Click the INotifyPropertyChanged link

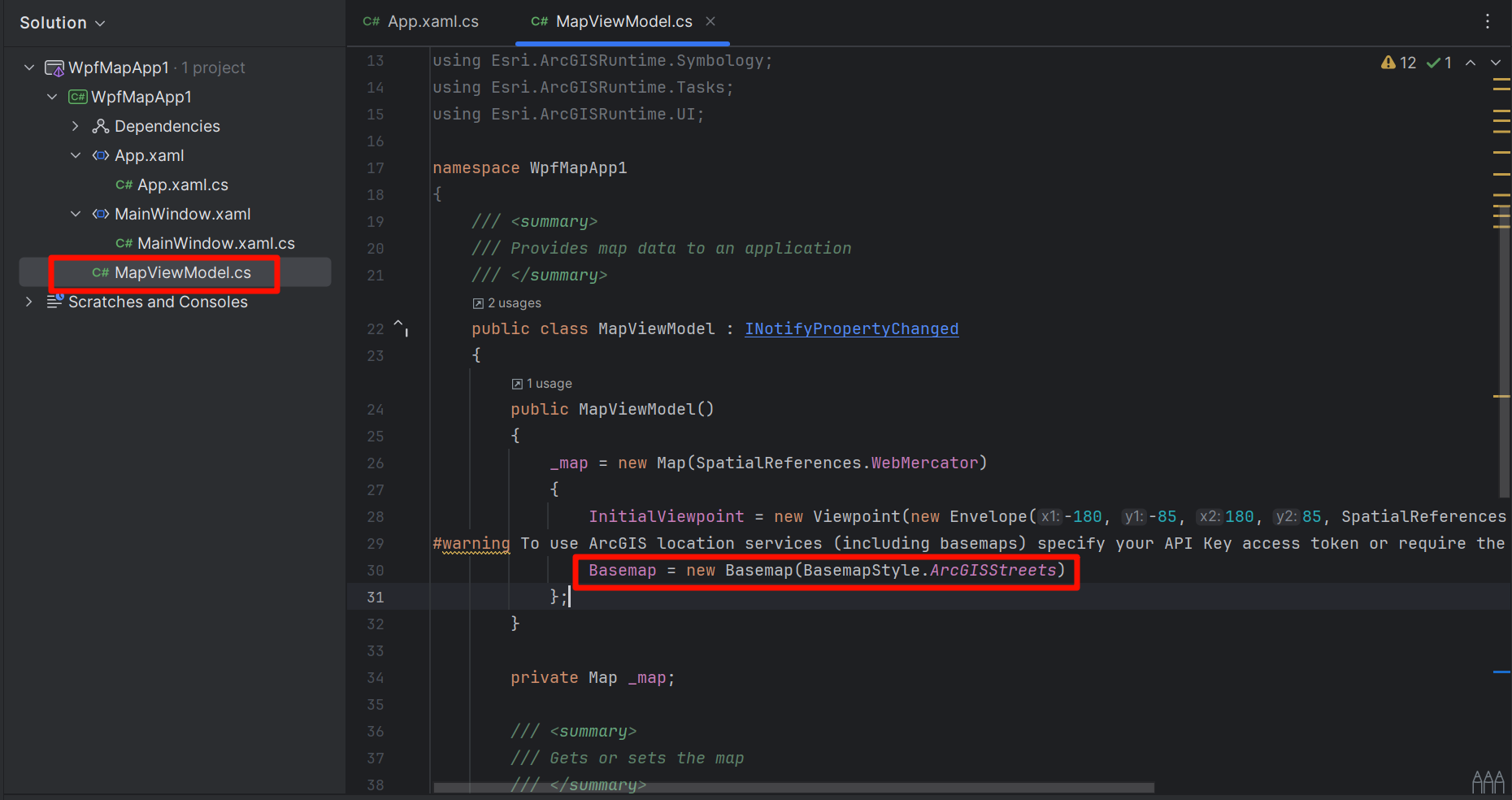pos(852,328)
